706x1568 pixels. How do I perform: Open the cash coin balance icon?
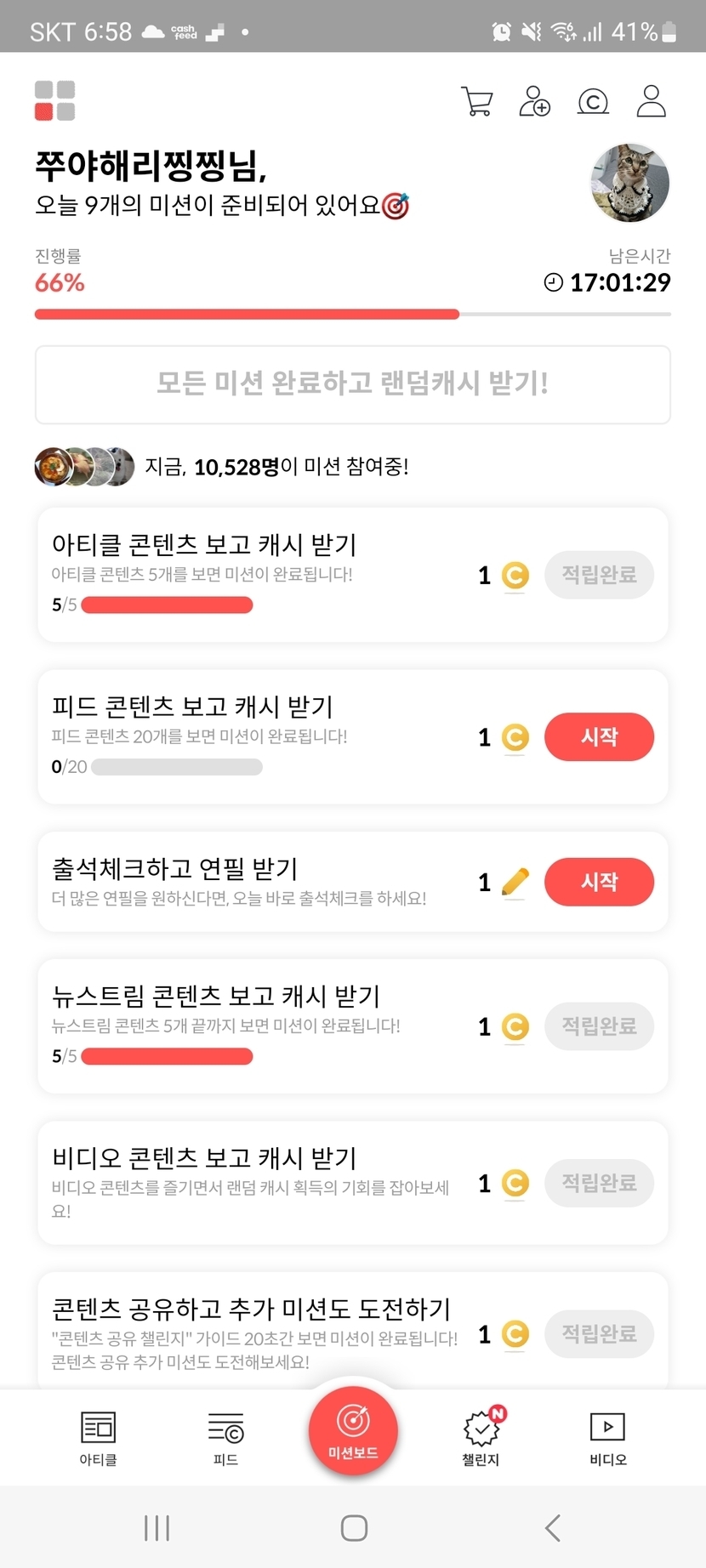tap(593, 102)
